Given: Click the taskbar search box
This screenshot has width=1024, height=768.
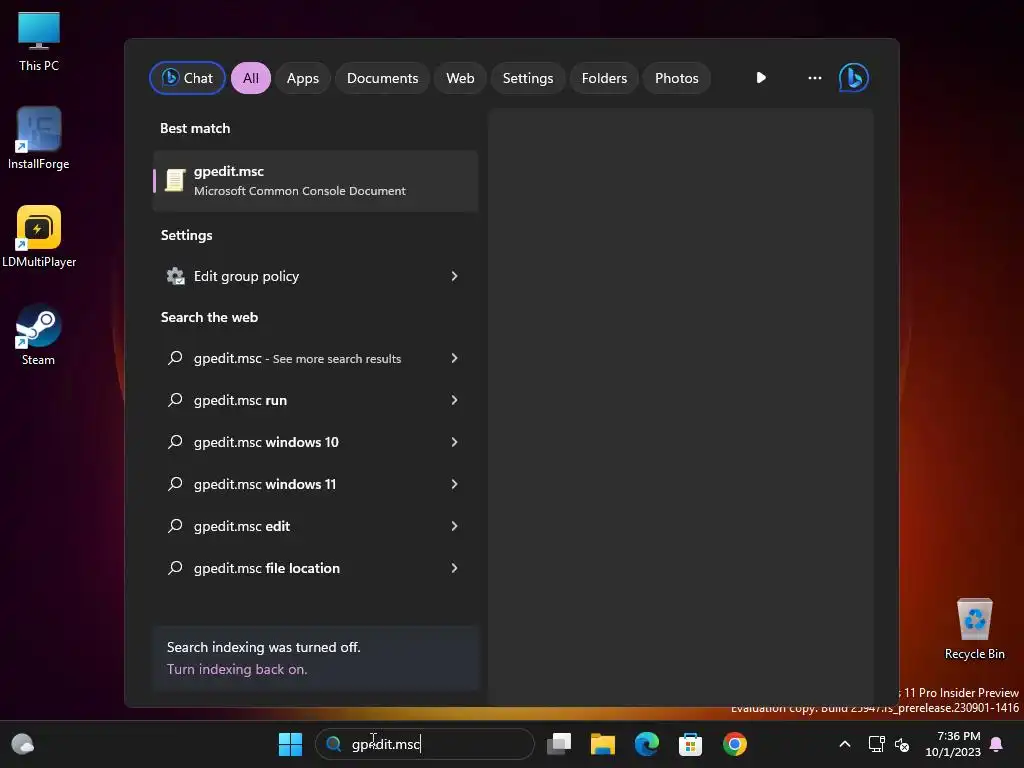Looking at the screenshot, I should tap(425, 744).
